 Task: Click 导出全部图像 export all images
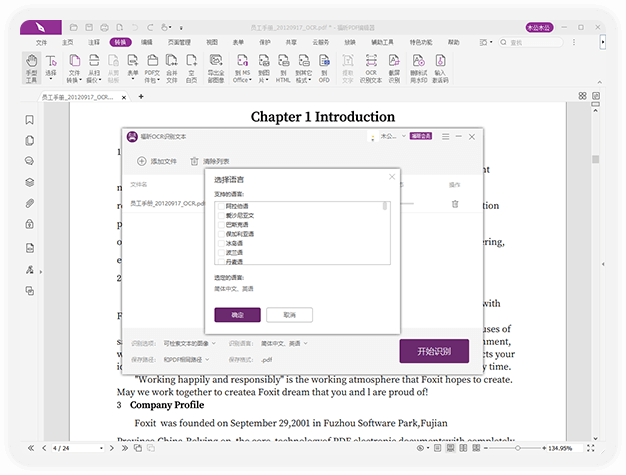point(216,68)
